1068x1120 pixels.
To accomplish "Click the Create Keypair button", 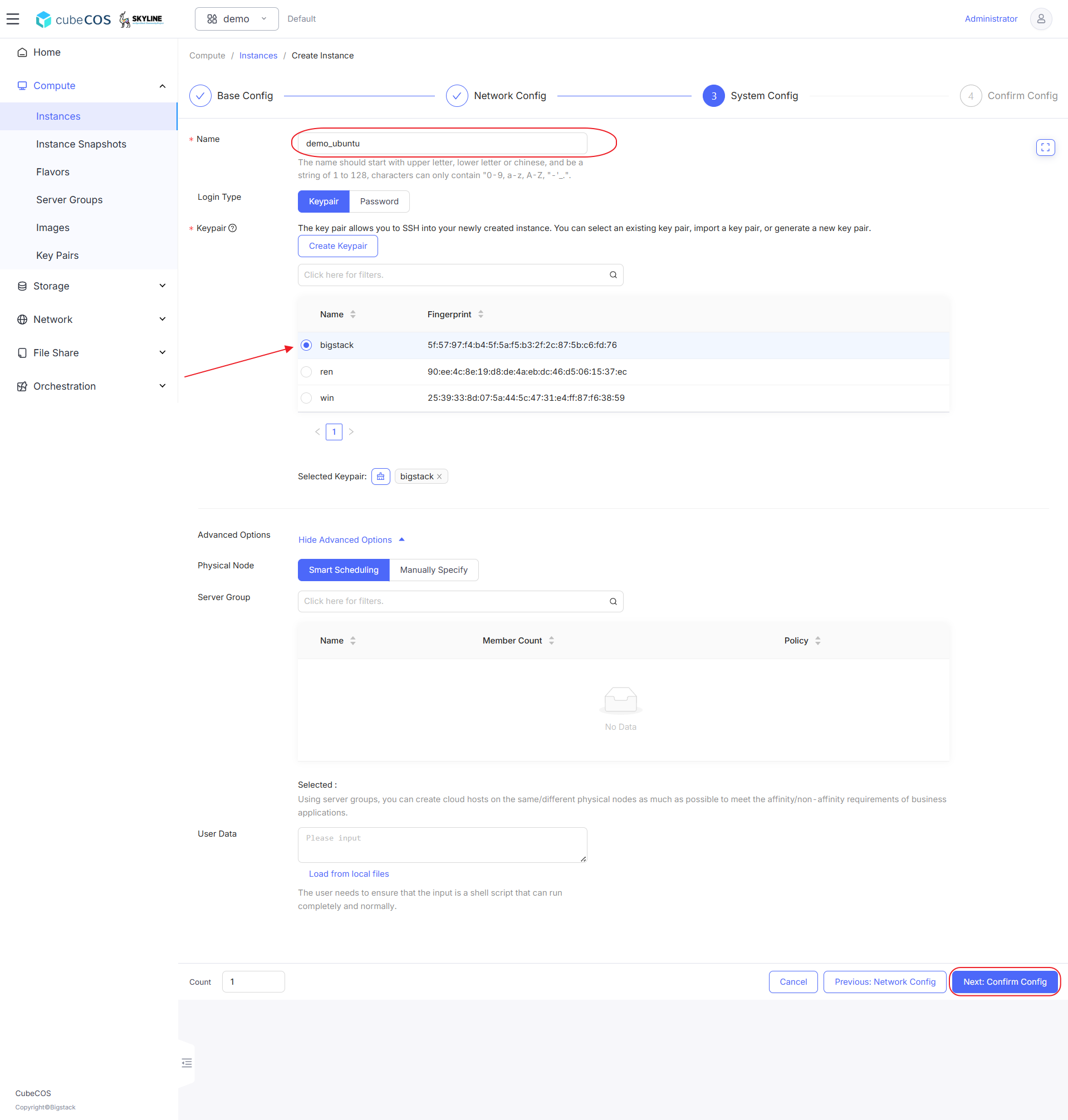I will (337, 247).
